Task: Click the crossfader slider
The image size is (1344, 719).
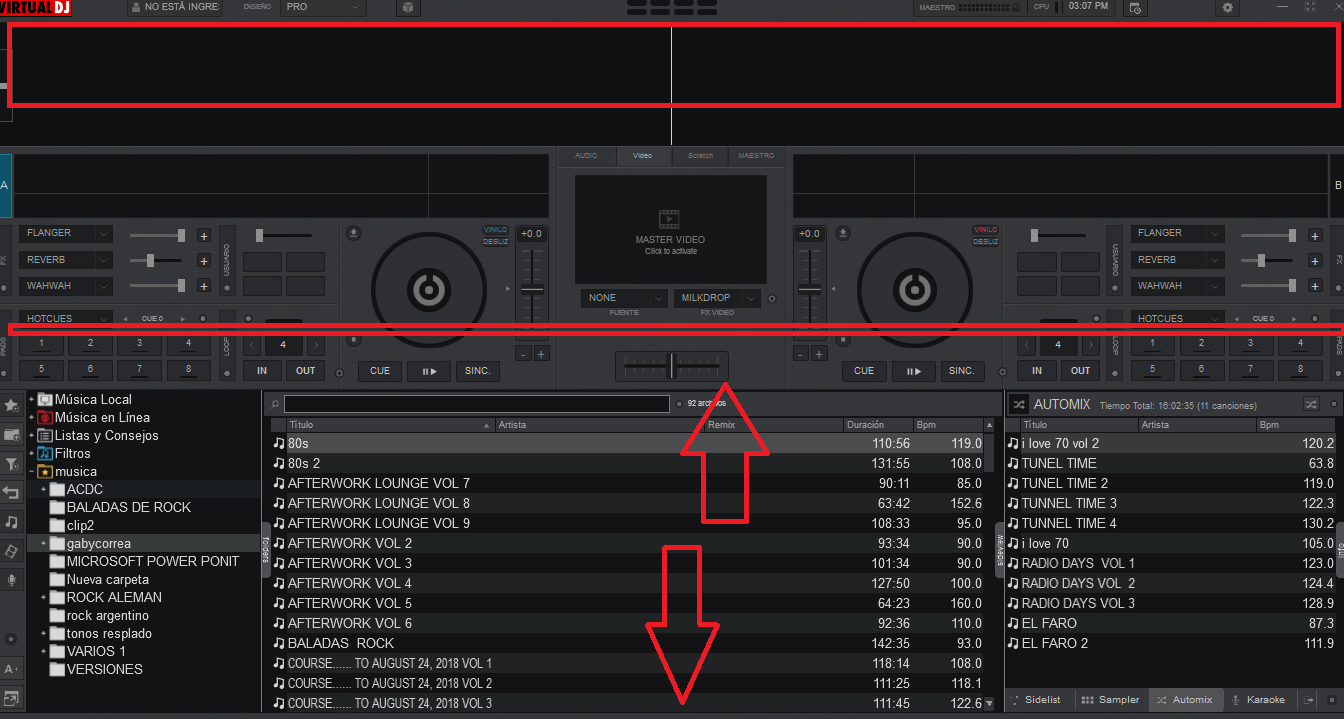Action: [672, 366]
